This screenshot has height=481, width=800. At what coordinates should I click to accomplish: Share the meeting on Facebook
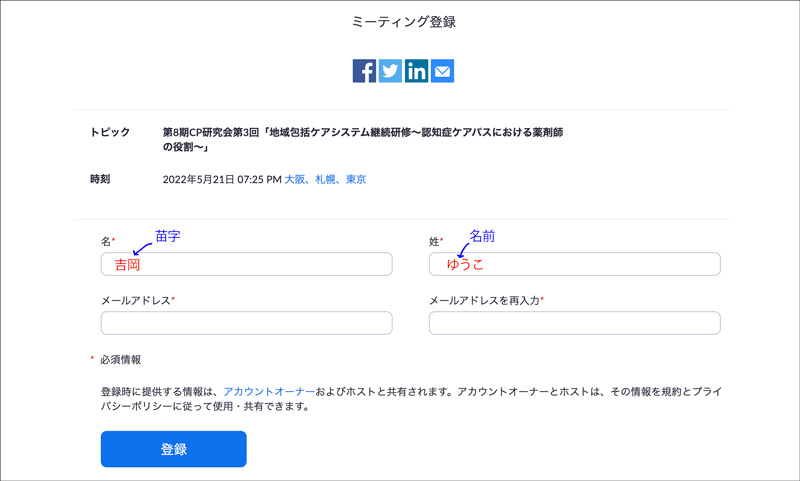(x=364, y=71)
